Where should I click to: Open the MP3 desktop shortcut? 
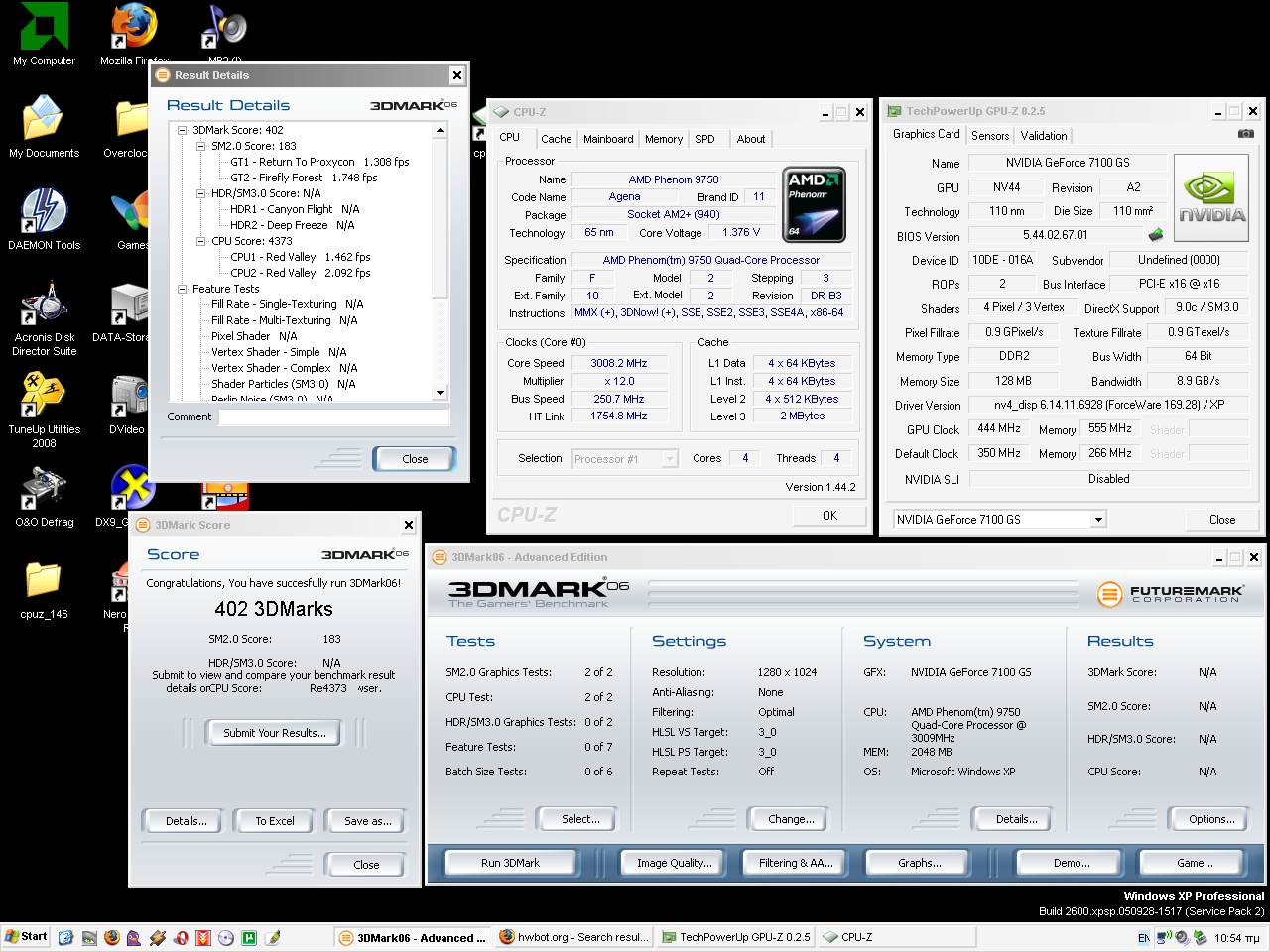(225, 35)
